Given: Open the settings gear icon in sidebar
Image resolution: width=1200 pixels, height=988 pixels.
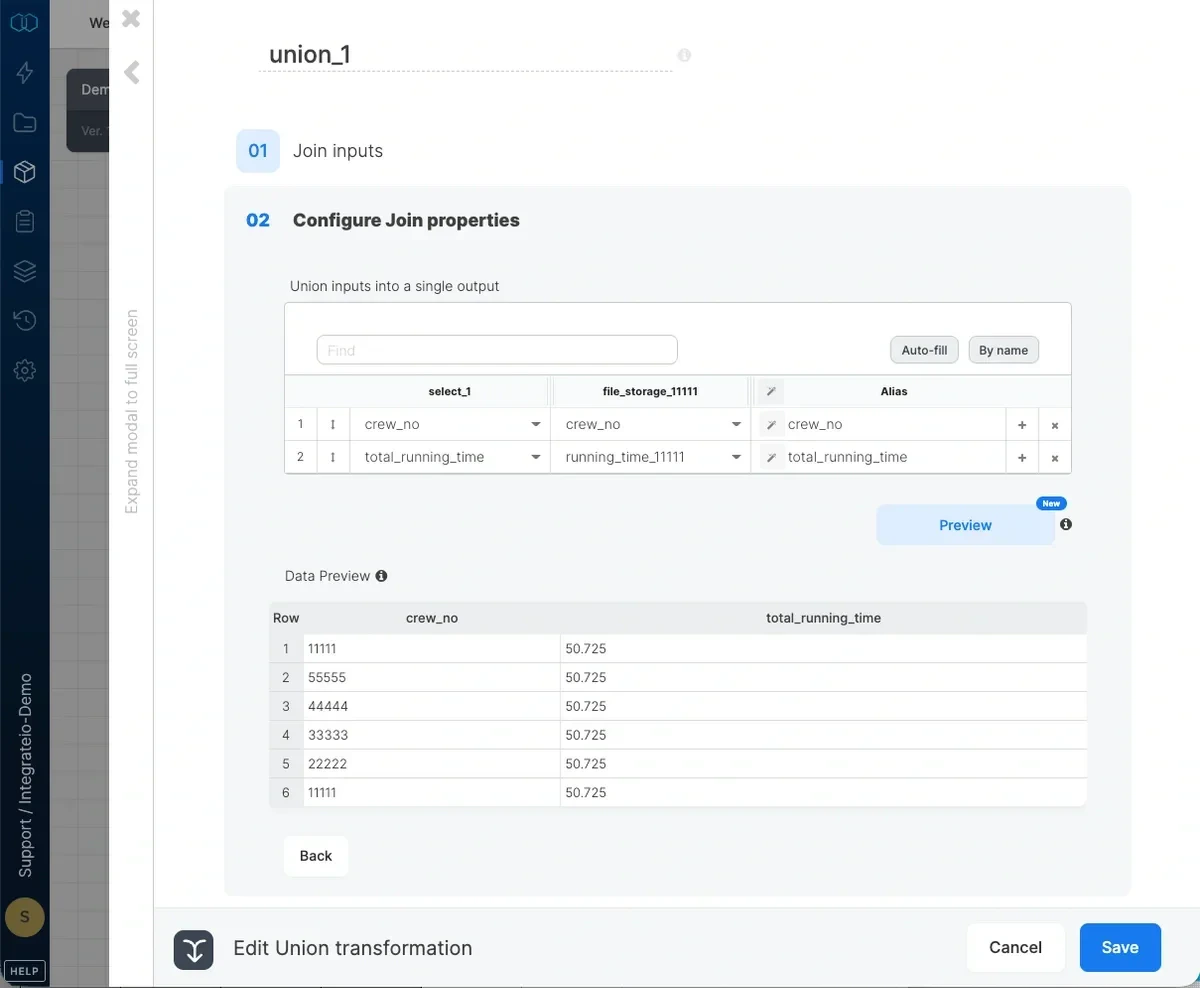Looking at the screenshot, I should [x=25, y=371].
